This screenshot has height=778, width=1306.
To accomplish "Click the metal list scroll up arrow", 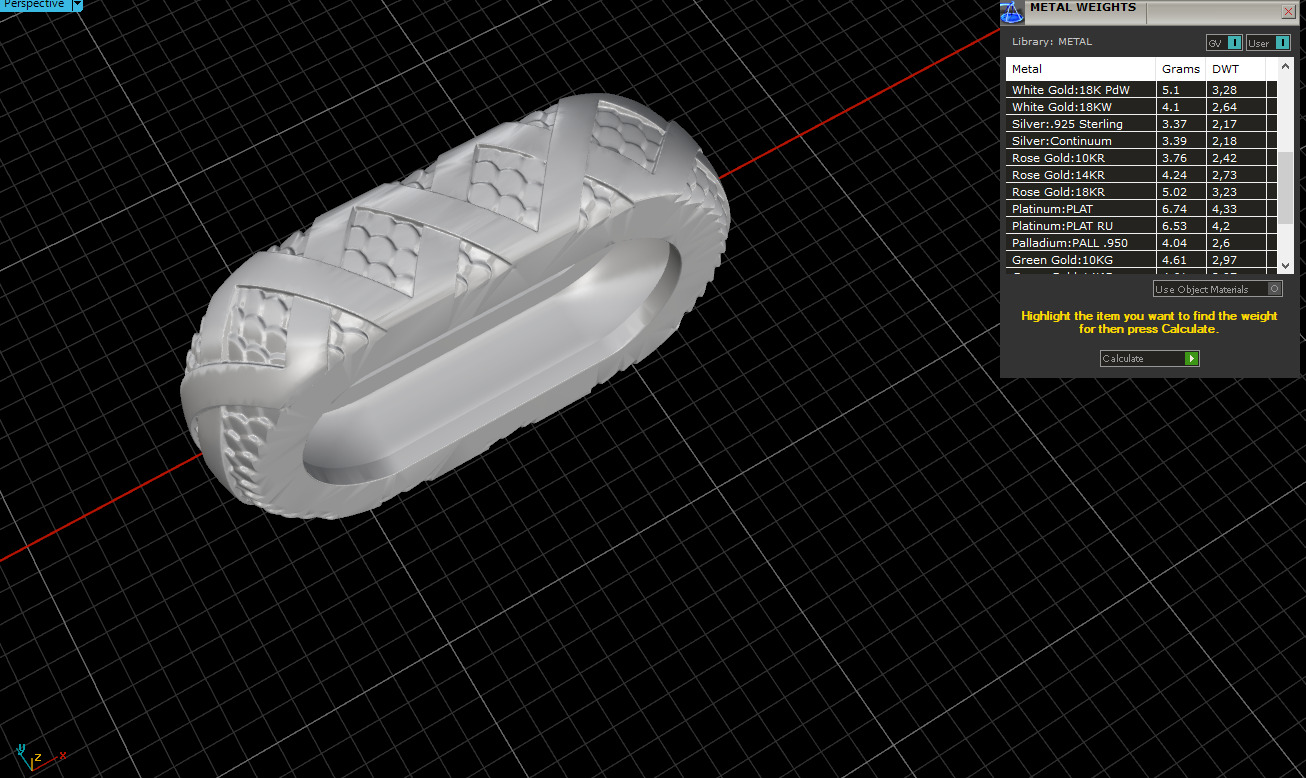I will click(1286, 65).
